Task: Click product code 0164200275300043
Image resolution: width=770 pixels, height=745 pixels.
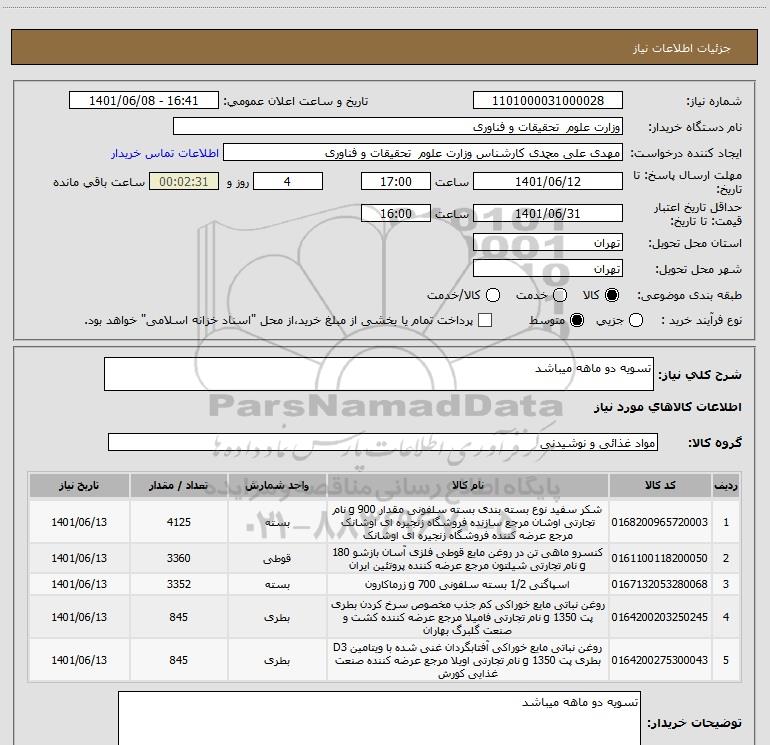Action: click(x=660, y=660)
